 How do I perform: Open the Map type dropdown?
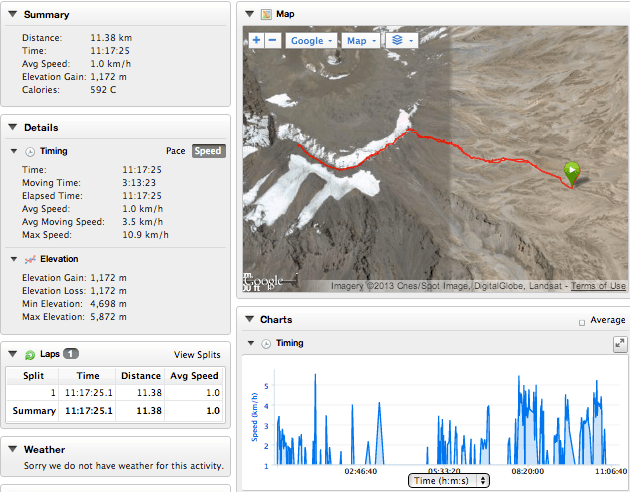[360, 41]
